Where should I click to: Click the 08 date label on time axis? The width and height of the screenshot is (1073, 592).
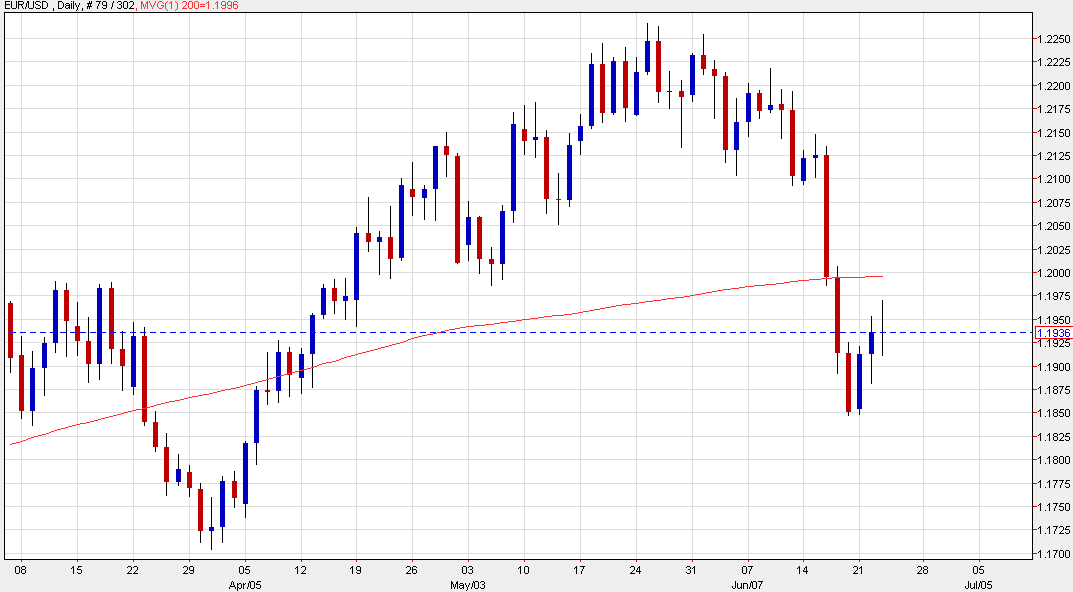click(20, 568)
